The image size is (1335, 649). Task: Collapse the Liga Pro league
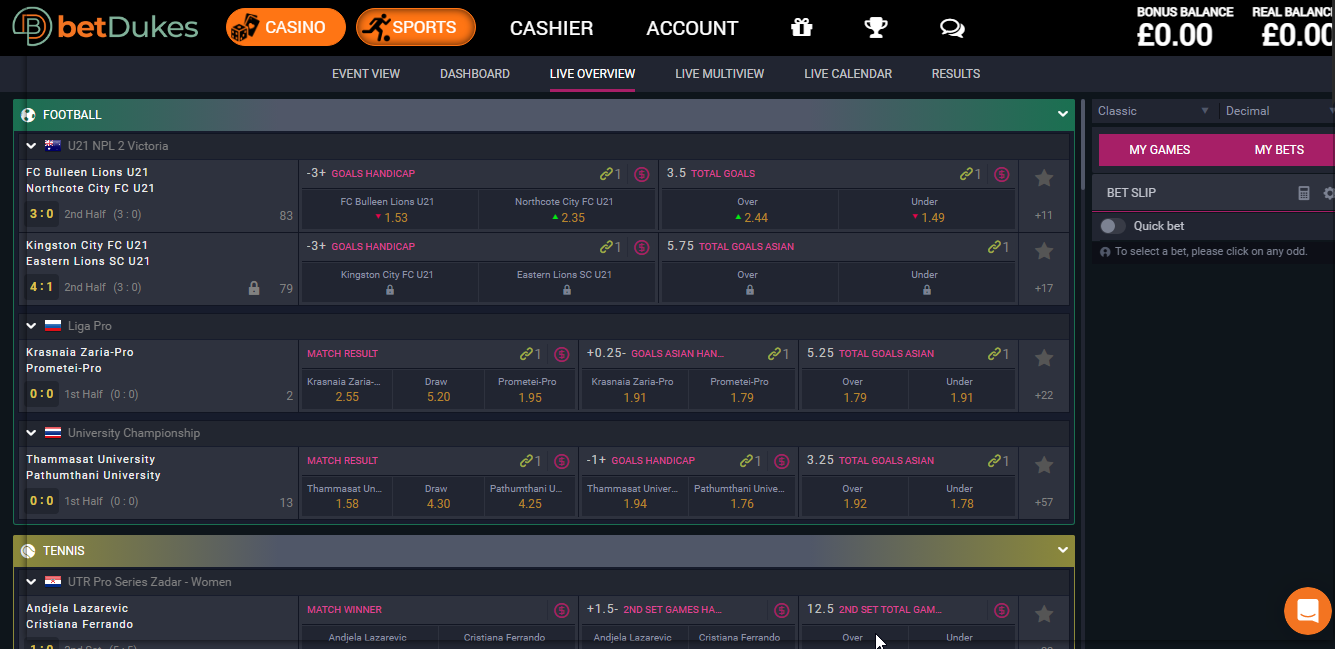31,326
